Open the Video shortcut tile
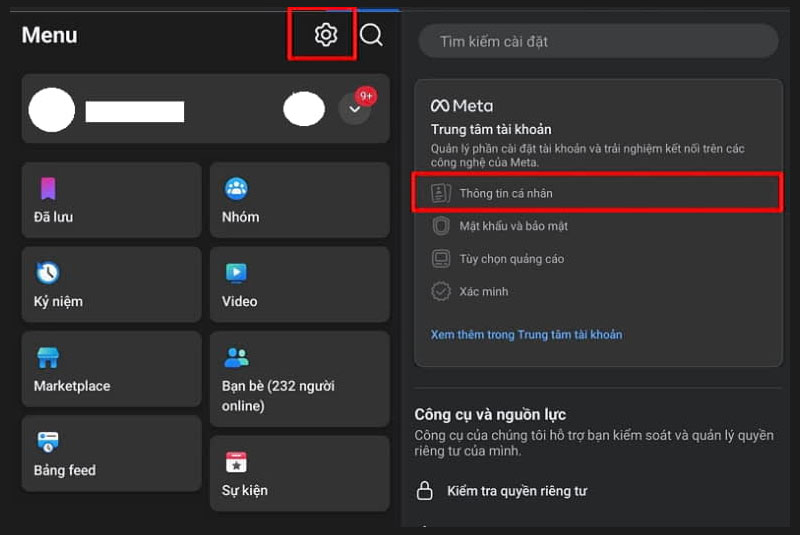This screenshot has height=535, width=800. point(299,285)
